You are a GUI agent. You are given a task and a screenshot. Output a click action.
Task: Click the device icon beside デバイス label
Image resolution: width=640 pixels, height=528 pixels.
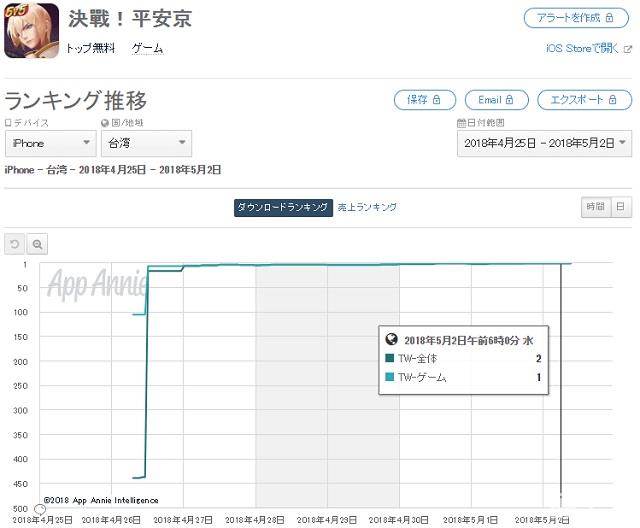(8, 123)
